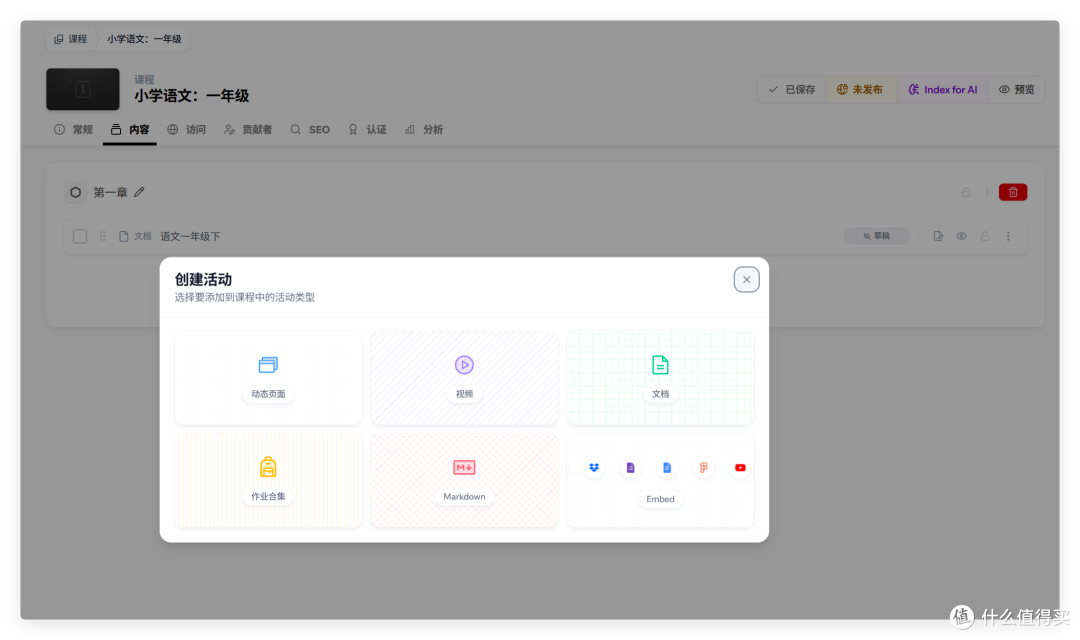The height and width of the screenshot is (640, 1080).
Task: Pick the 文档 activity card
Action: (x=660, y=378)
